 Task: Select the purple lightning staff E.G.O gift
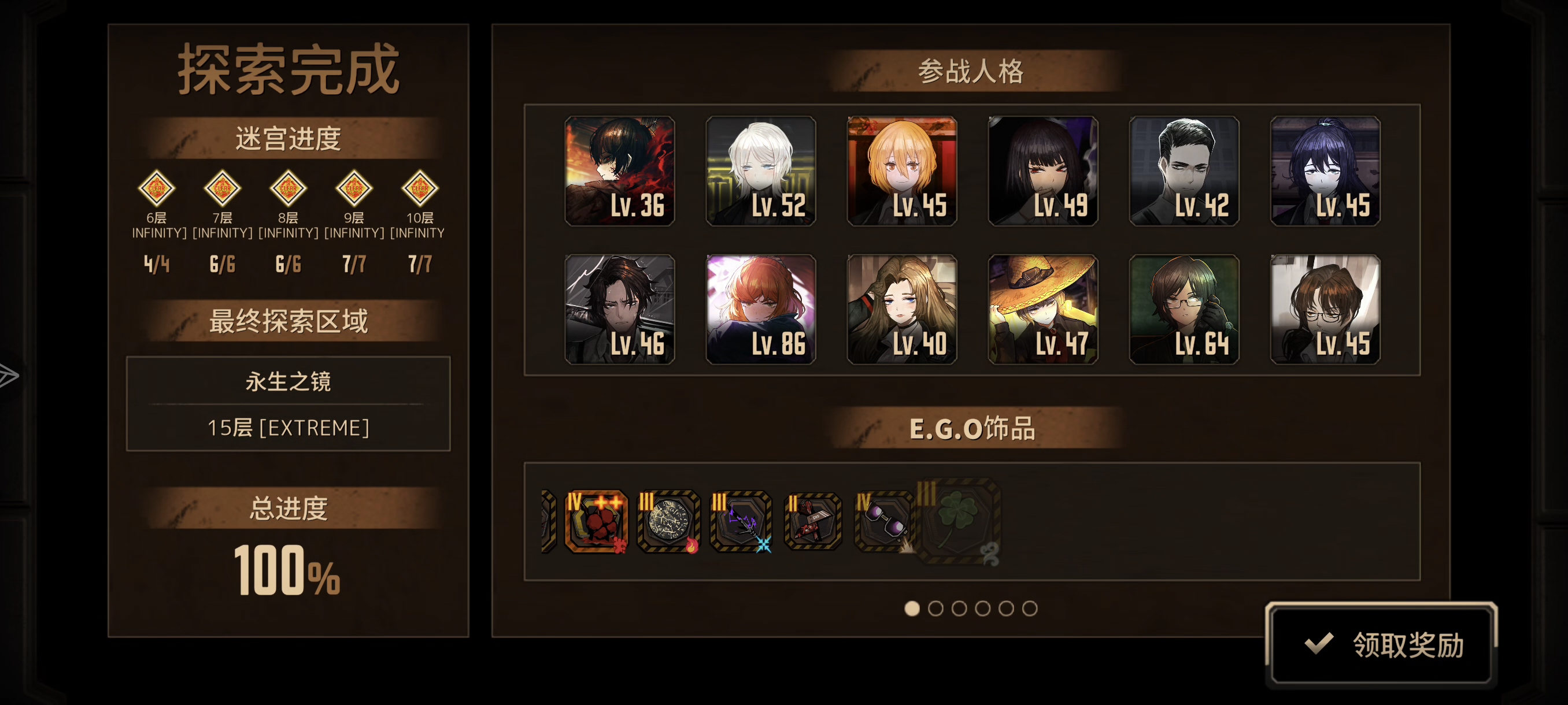(x=741, y=521)
